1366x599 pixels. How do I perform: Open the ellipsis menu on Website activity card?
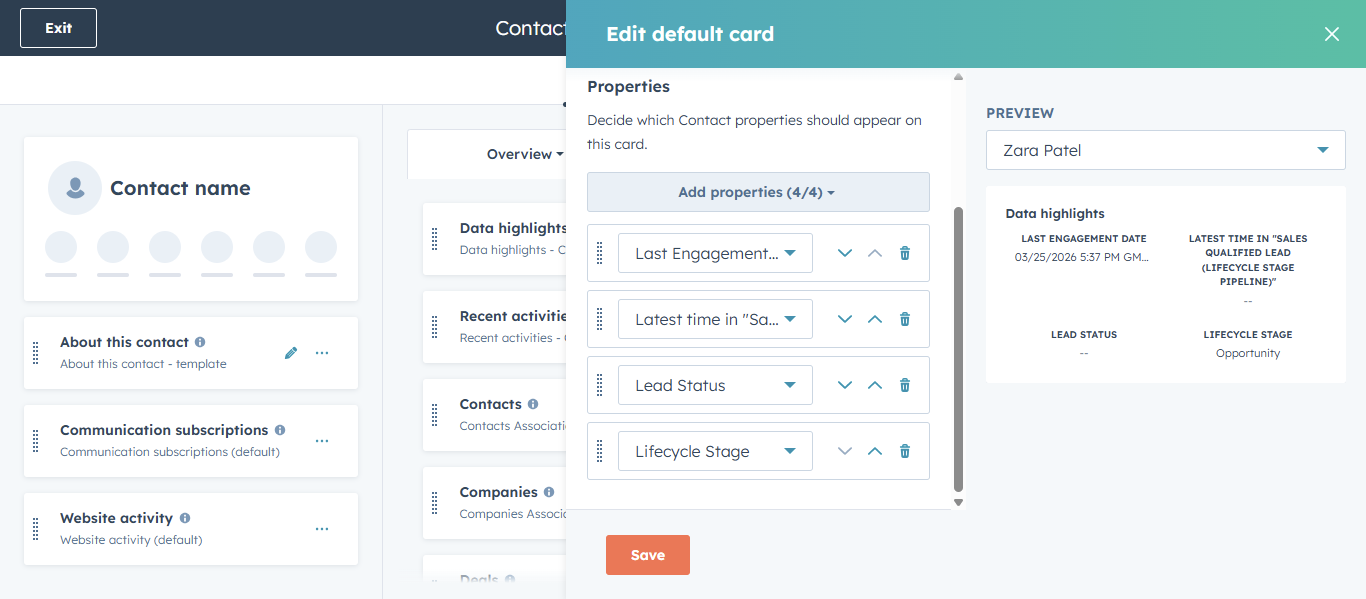pyautogui.click(x=322, y=529)
